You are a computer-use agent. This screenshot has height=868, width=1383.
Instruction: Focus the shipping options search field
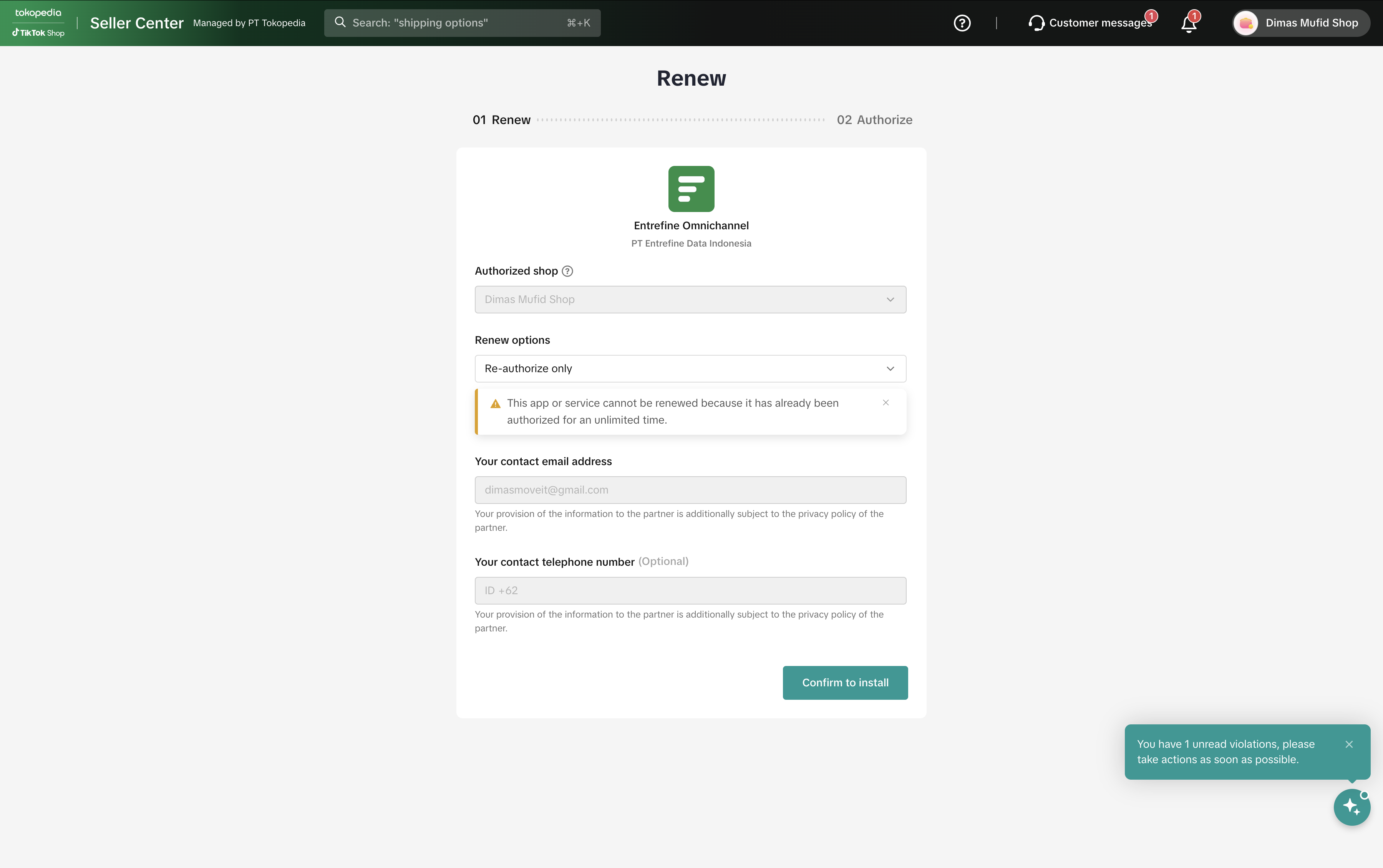pyautogui.click(x=462, y=23)
